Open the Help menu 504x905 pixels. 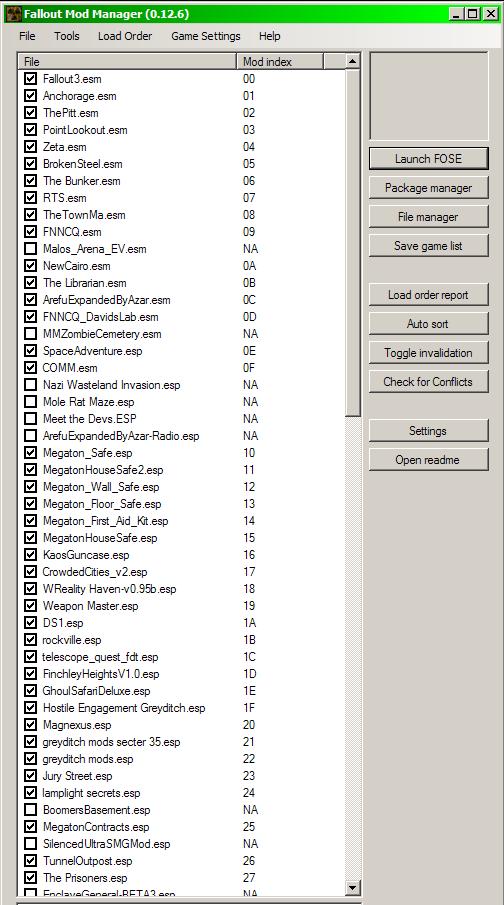point(270,36)
